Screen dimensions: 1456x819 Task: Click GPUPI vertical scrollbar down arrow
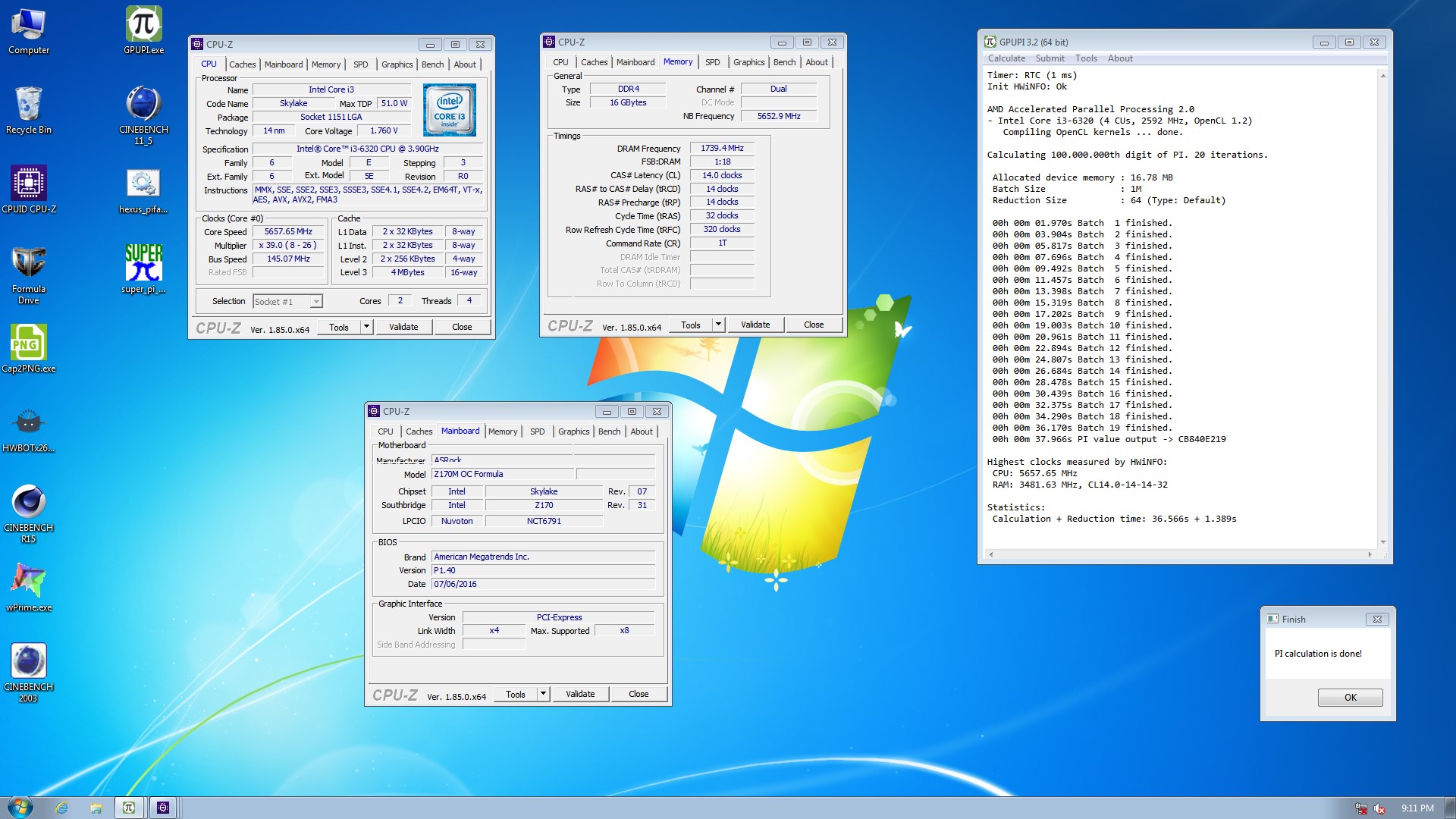[1383, 542]
